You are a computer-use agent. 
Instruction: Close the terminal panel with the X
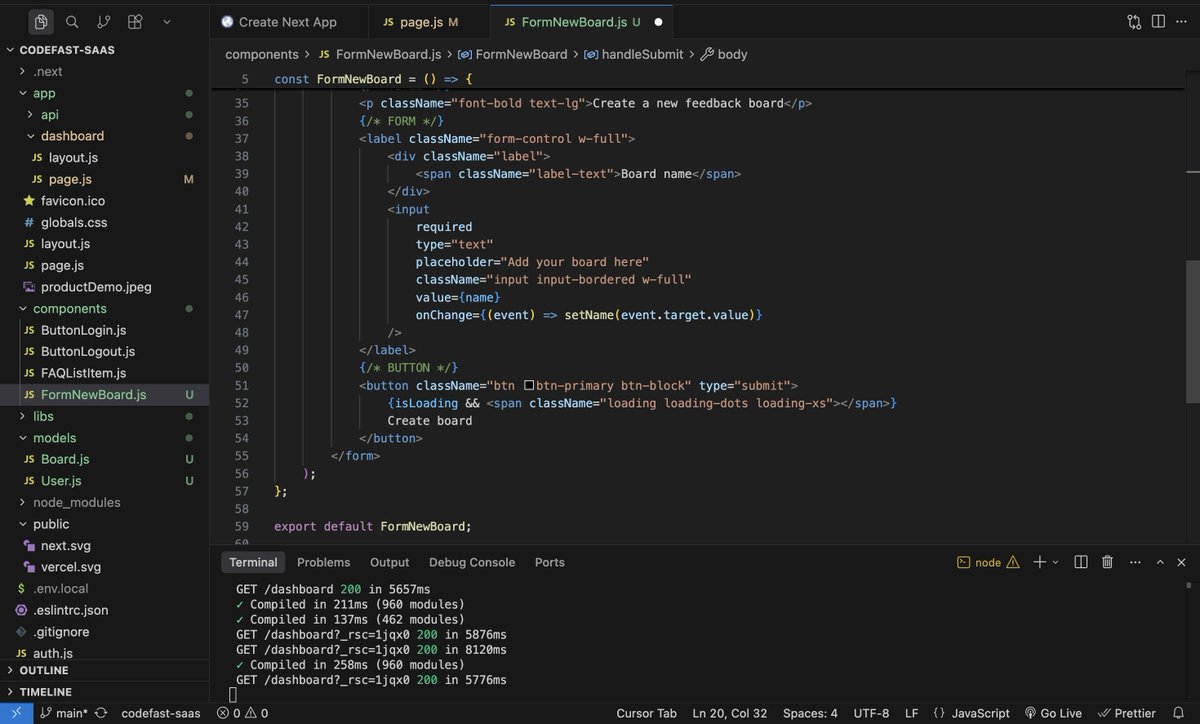point(1181,562)
